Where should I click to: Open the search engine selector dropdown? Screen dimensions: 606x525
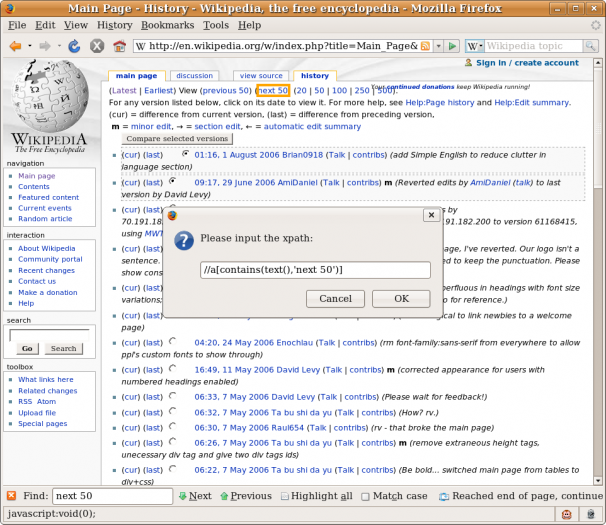pyautogui.click(x=475, y=46)
